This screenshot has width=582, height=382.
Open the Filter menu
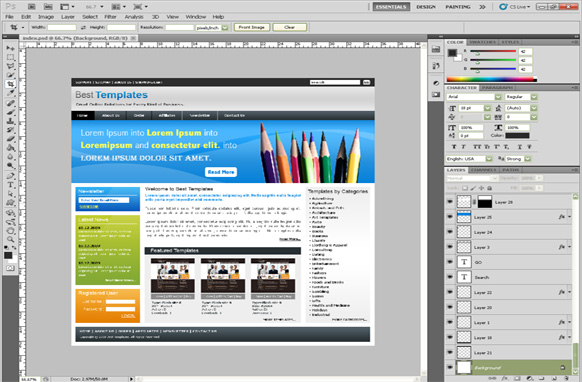tap(110, 17)
